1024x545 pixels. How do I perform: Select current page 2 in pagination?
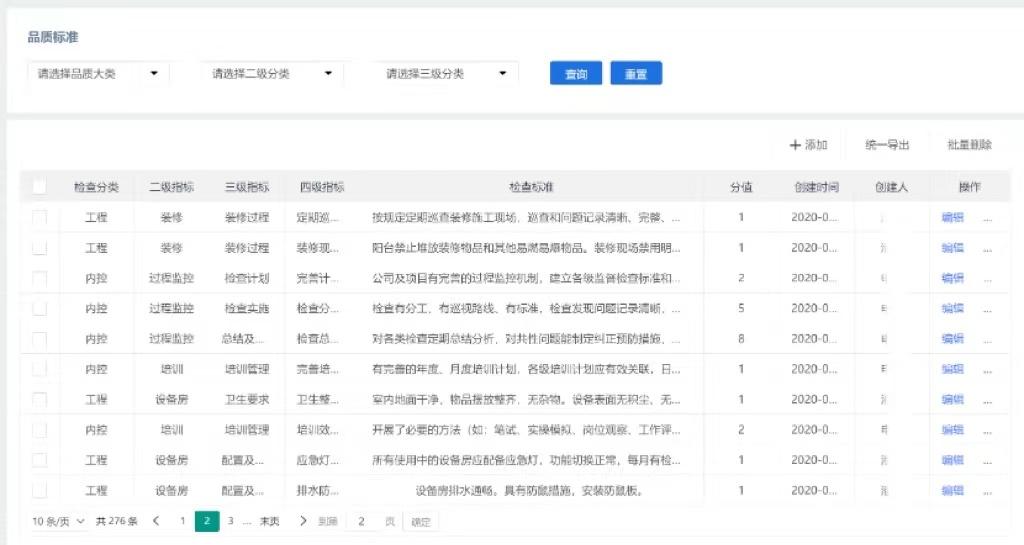click(x=207, y=521)
